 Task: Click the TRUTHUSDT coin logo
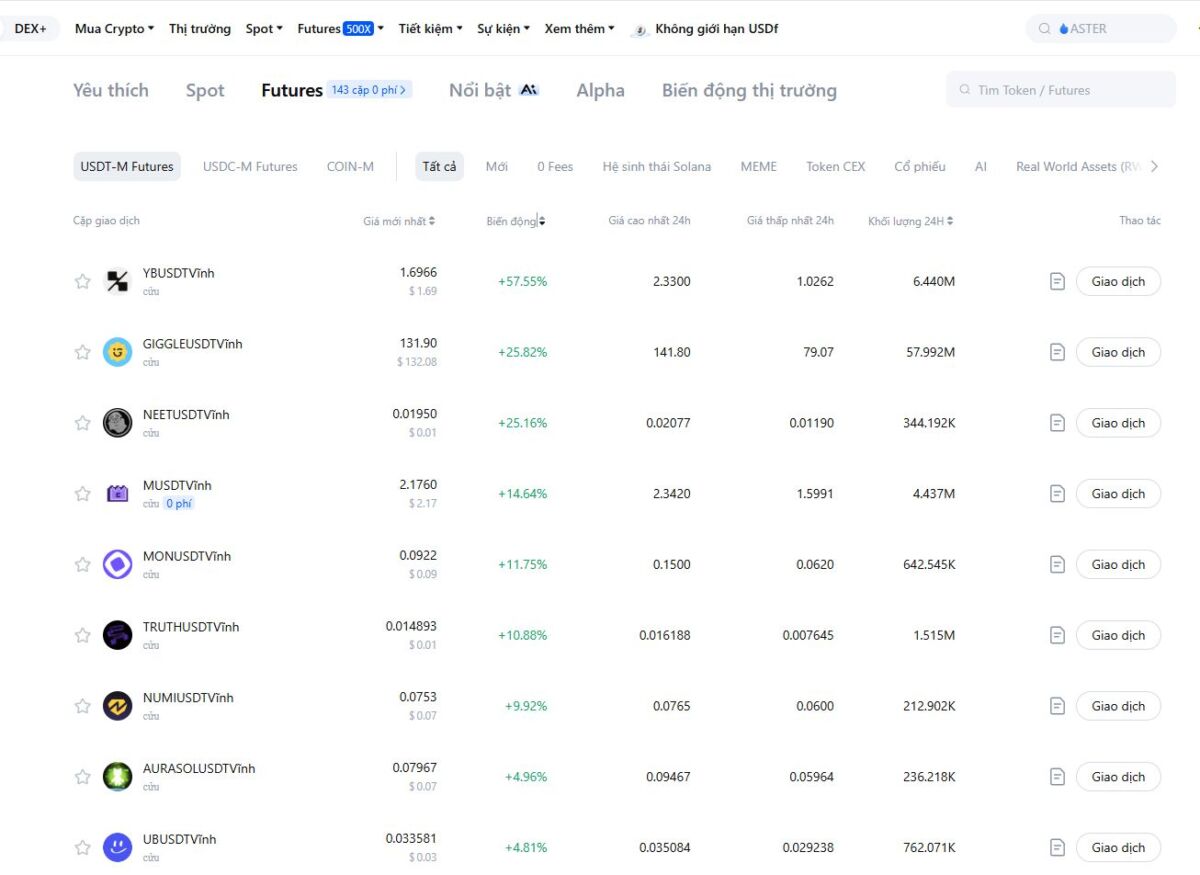117,635
